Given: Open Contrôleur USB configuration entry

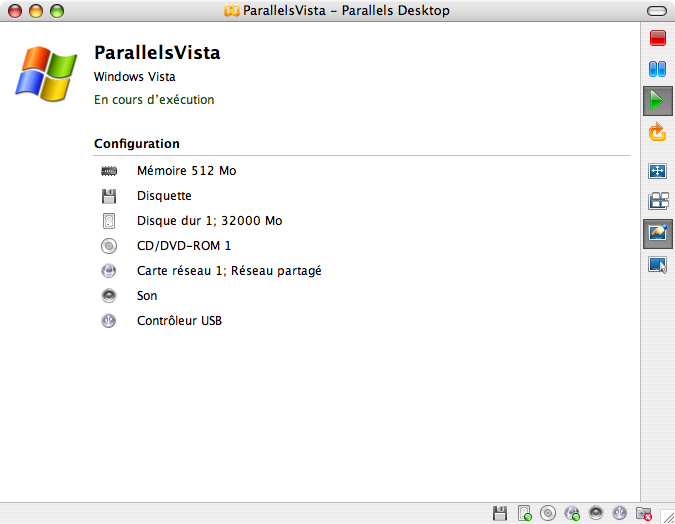Looking at the screenshot, I should [179, 321].
